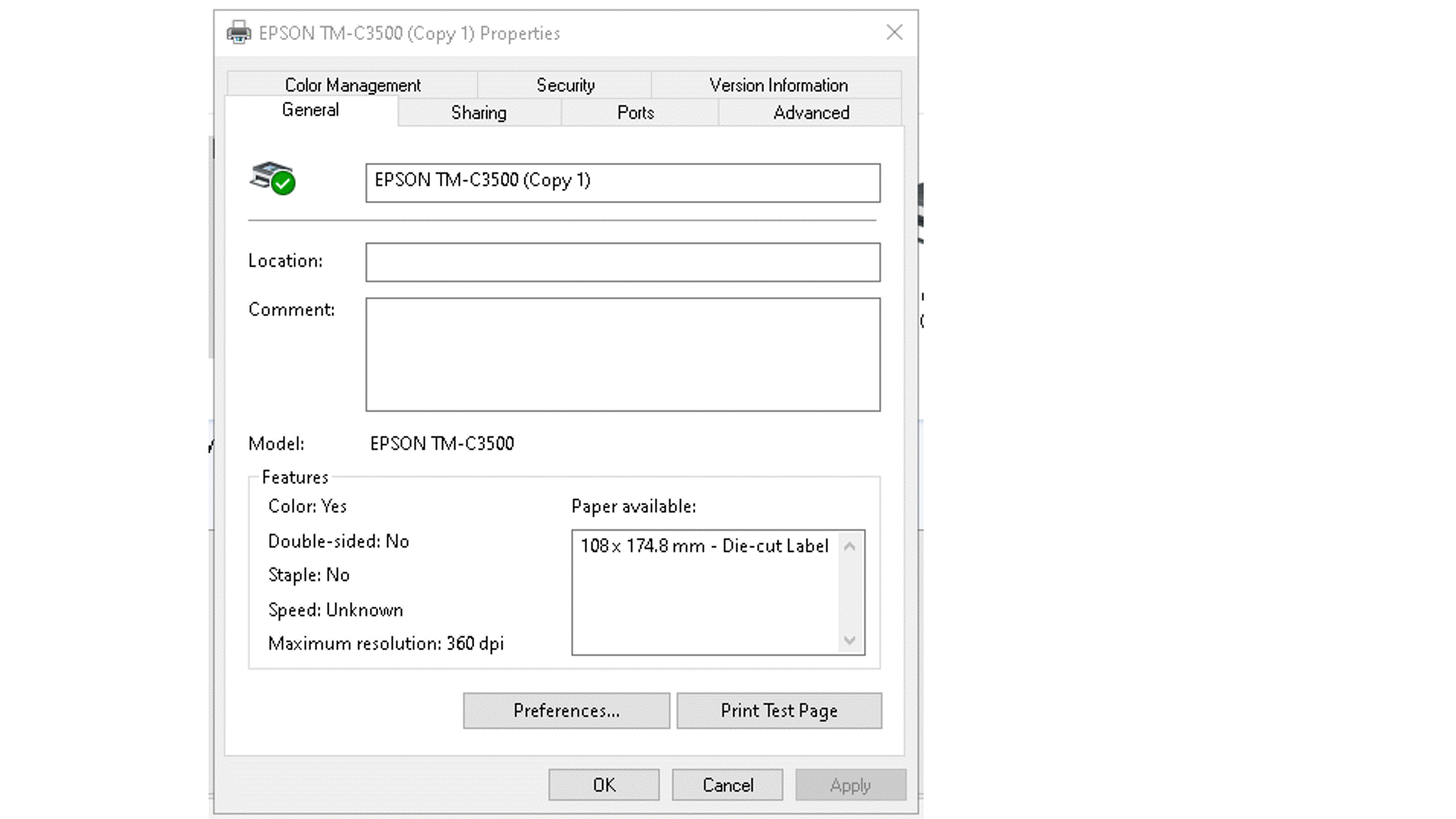Click the paper list scroll down arrow

850,641
